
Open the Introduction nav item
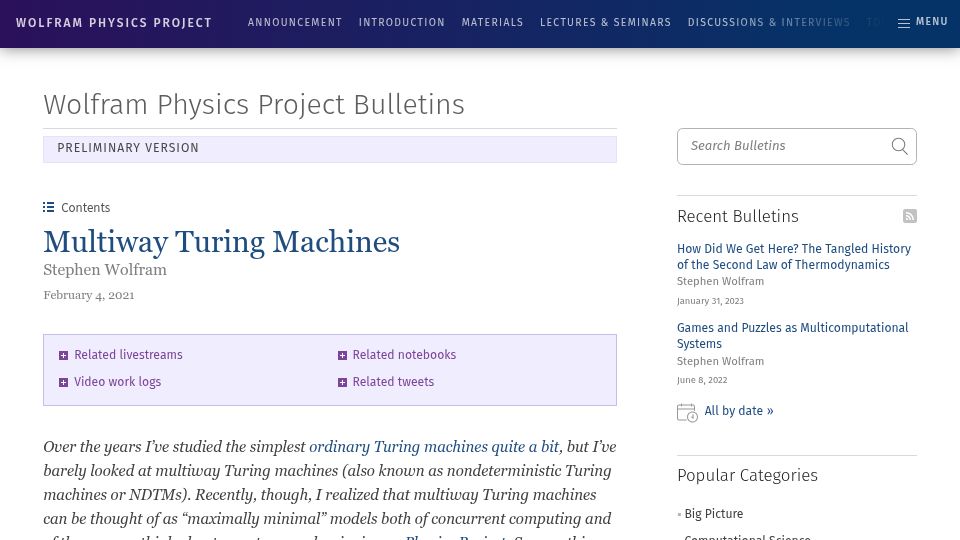click(402, 22)
